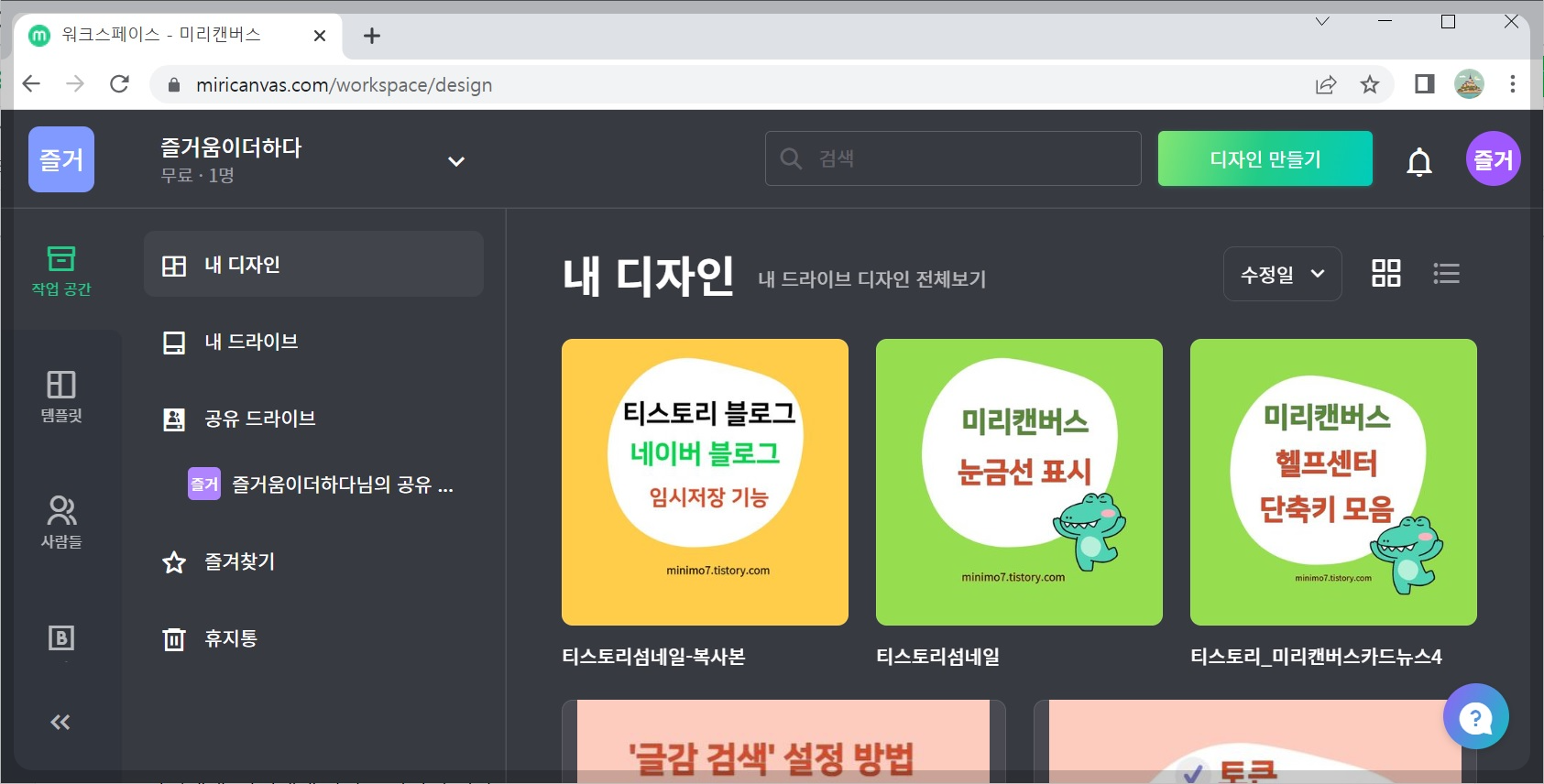This screenshot has height=784, width=1544.
Task: Switch to list view
Action: coord(1446,273)
